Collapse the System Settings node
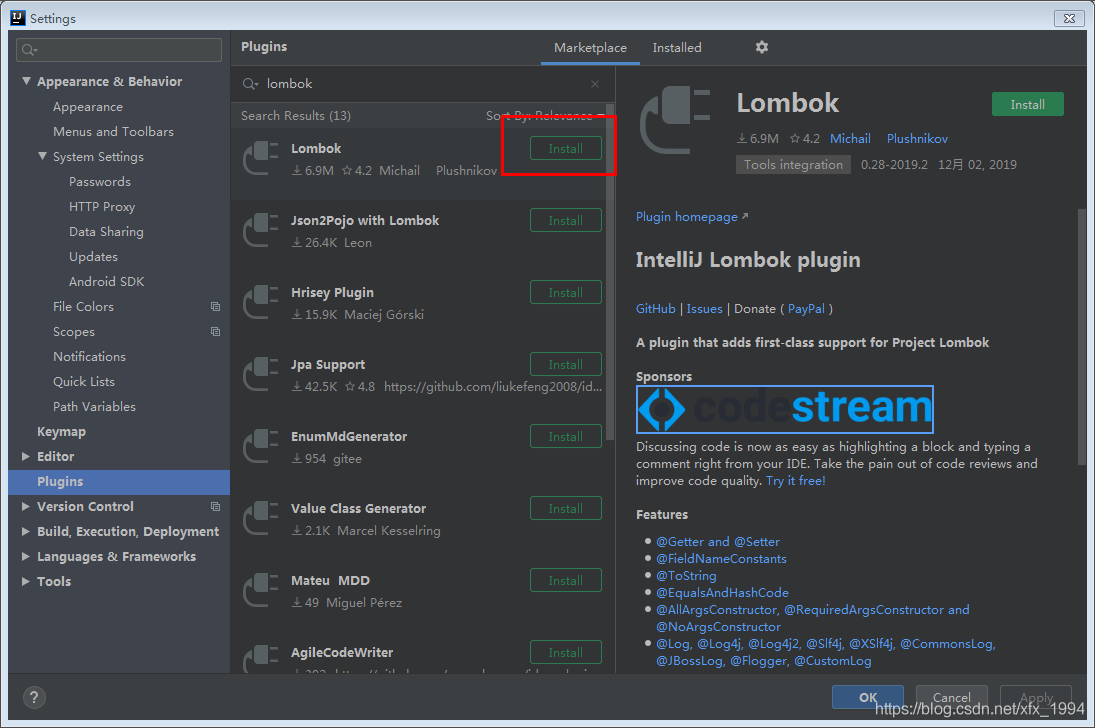The width and height of the screenshot is (1095, 728). 42,156
